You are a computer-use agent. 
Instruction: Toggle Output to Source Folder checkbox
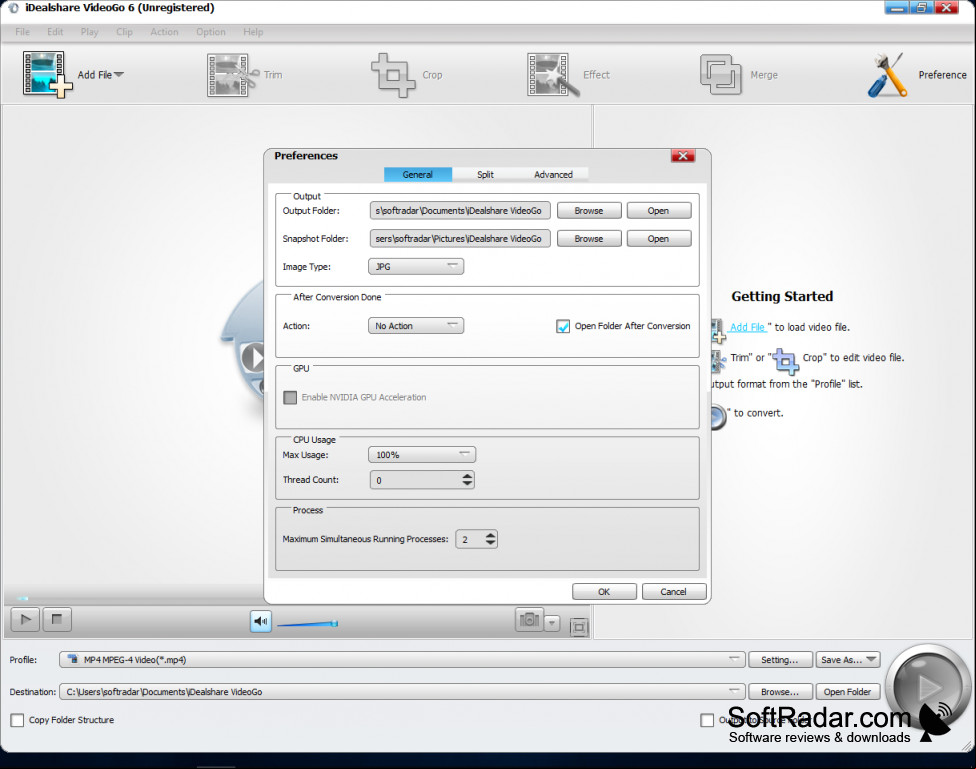[707, 720]
